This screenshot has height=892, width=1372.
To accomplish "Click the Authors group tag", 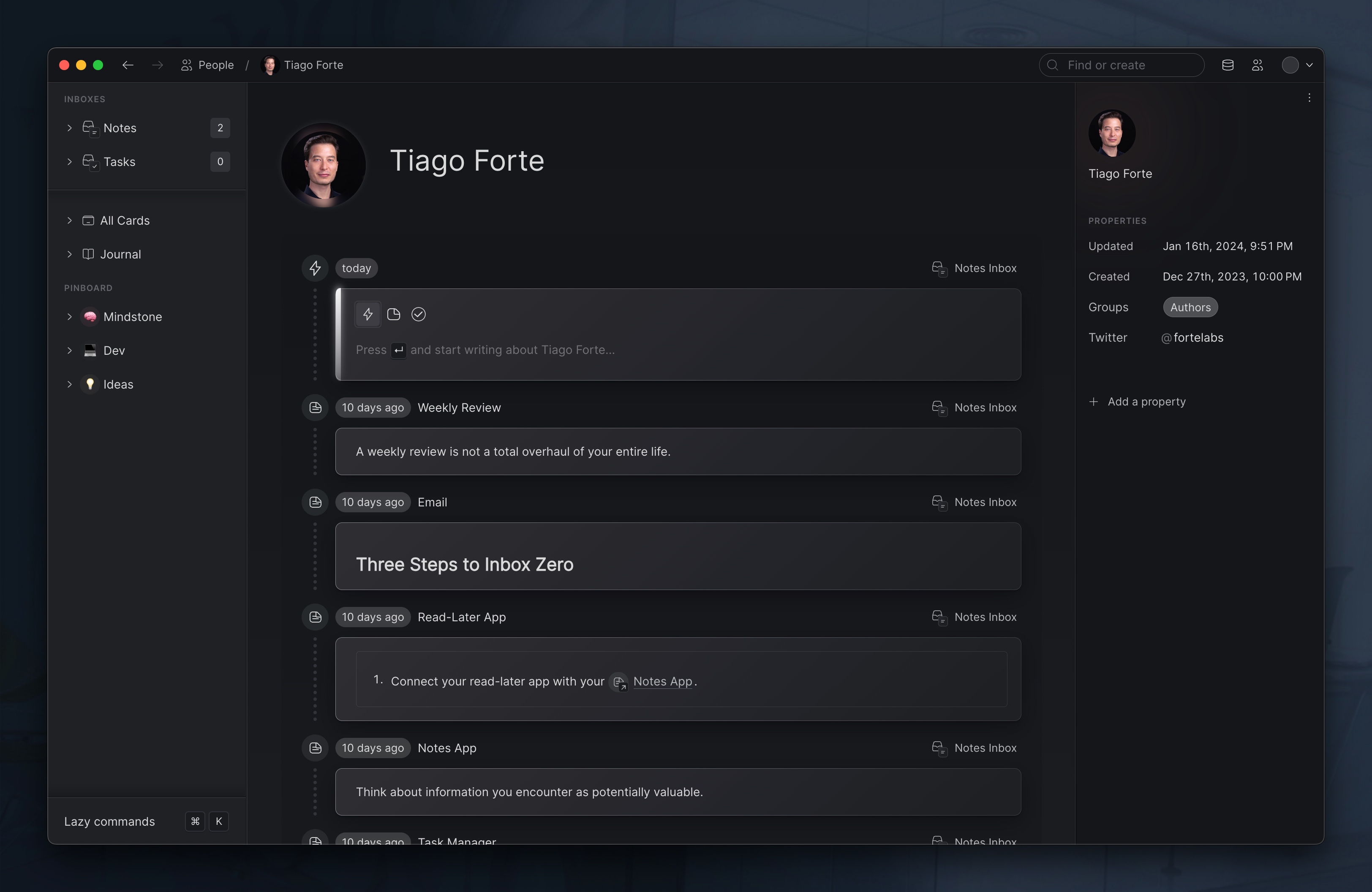I will click(1190, 307).
